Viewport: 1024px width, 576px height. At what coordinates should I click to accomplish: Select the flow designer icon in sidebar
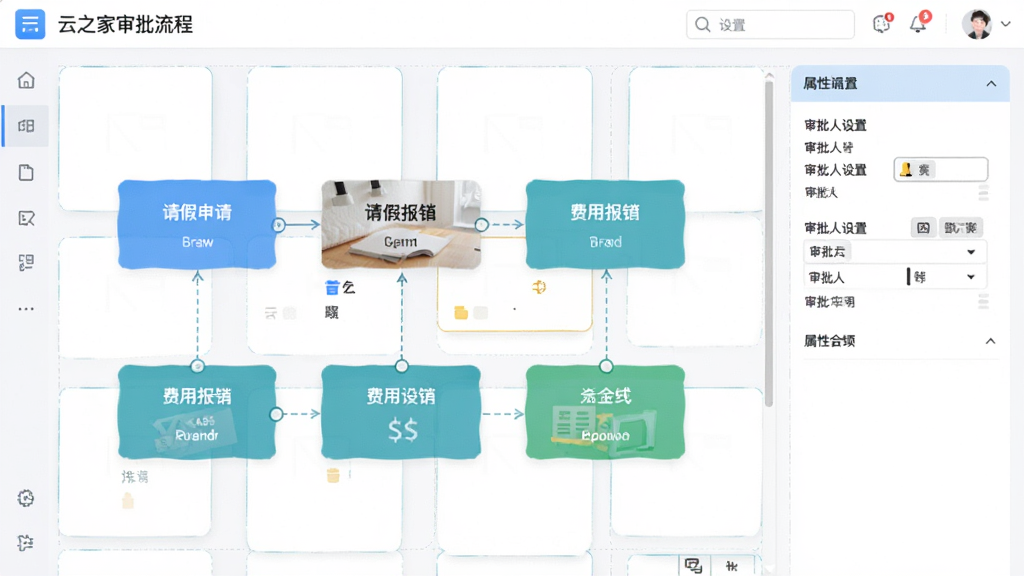click(x=26, y=126)
